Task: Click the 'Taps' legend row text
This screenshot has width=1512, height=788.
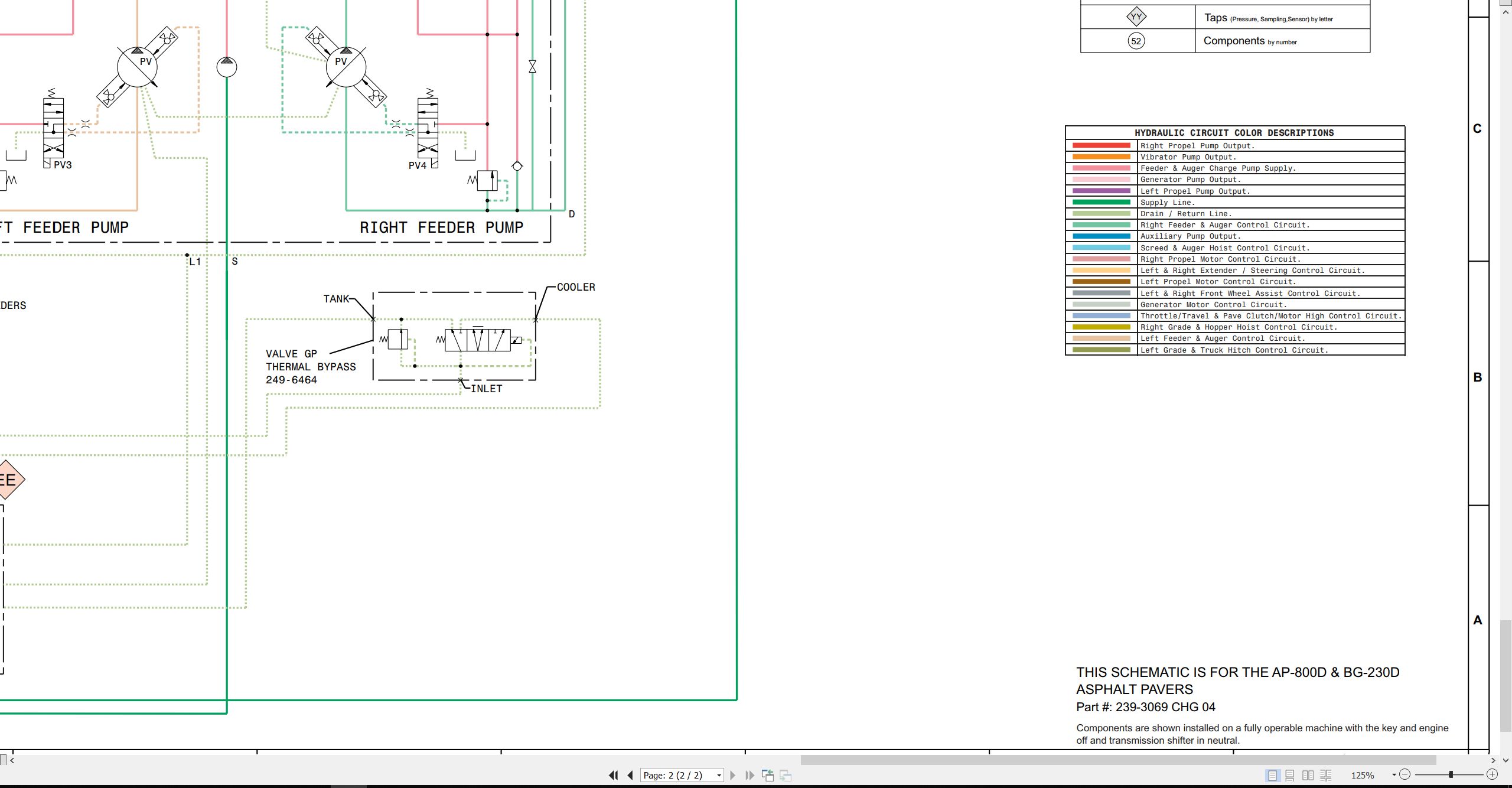Action: click(x=1268, y=18)
